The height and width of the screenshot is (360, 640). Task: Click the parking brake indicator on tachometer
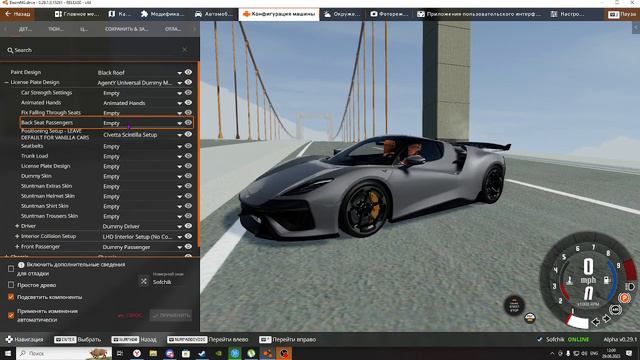pos(624,298)
